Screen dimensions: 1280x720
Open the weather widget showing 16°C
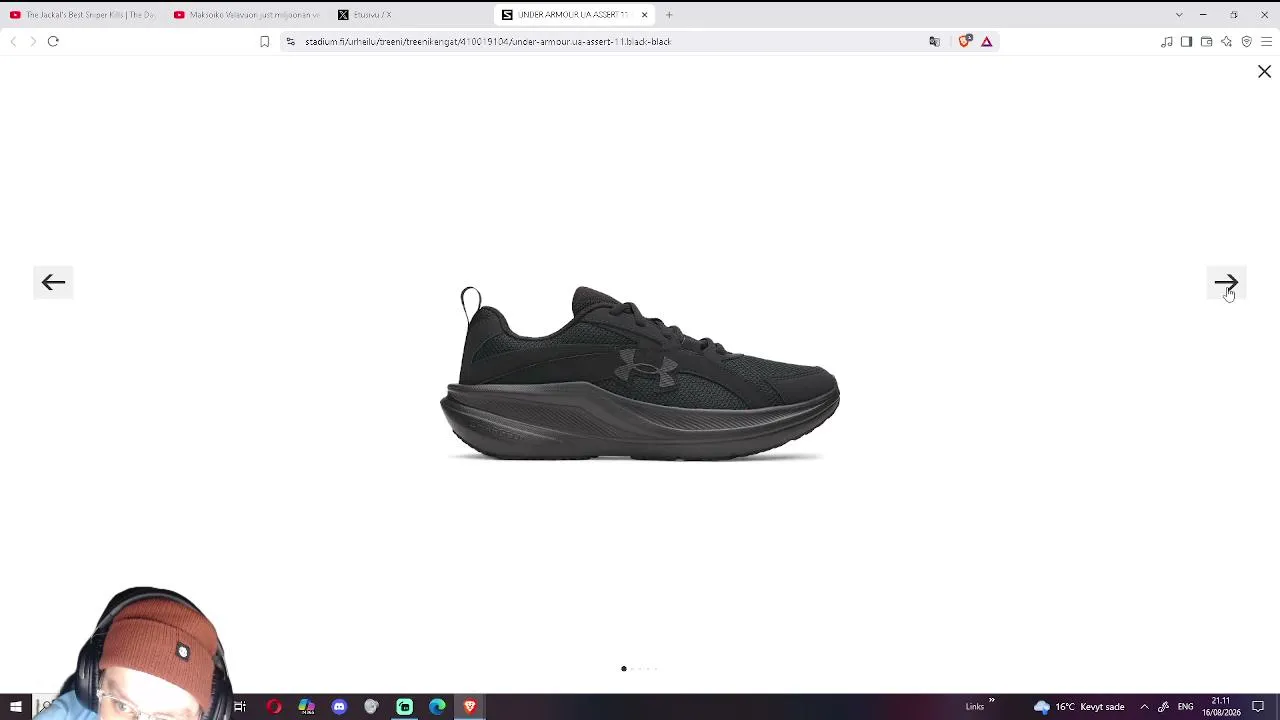(1080, 707)
